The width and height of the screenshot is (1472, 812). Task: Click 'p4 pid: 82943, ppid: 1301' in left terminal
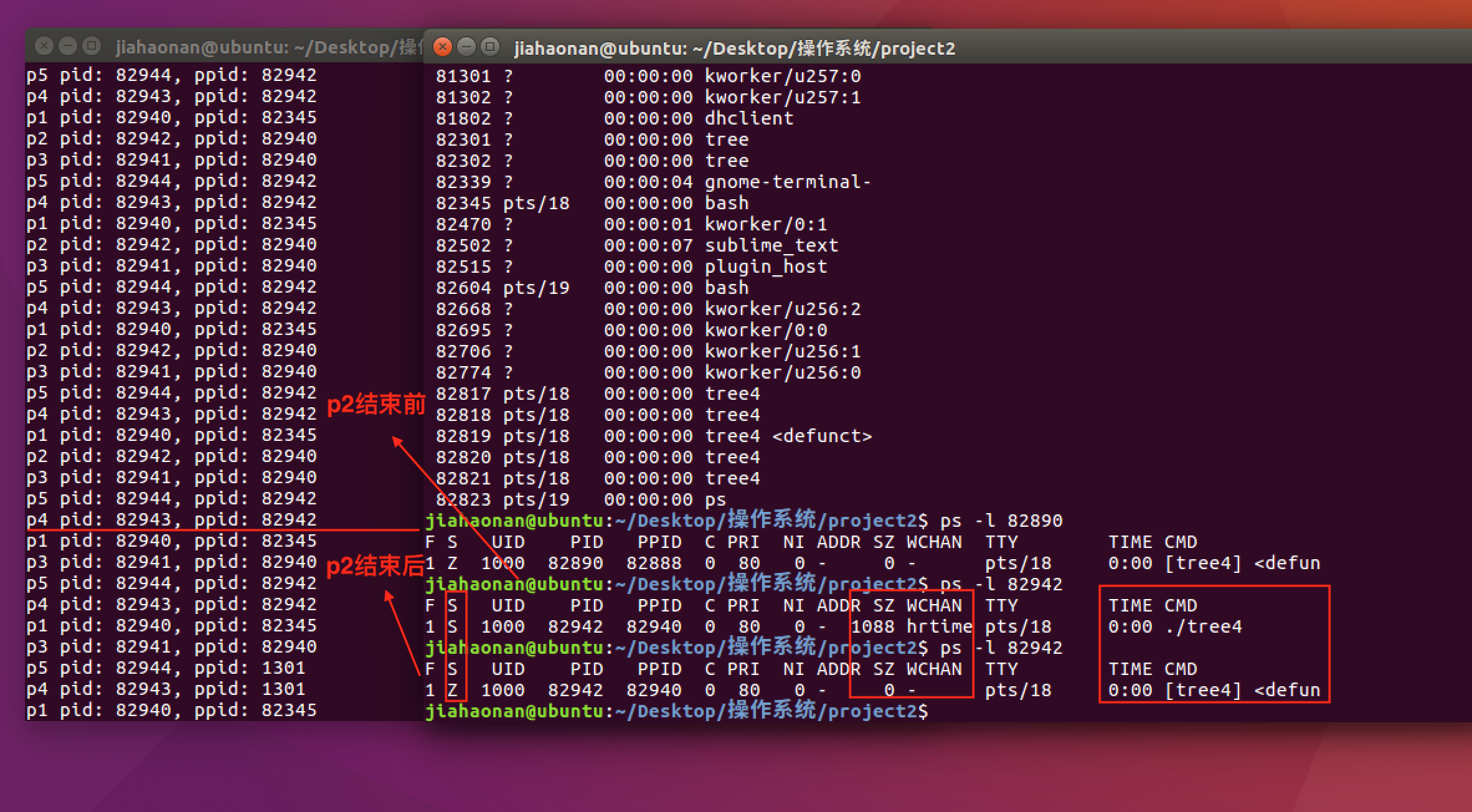[x=166, y=689]
